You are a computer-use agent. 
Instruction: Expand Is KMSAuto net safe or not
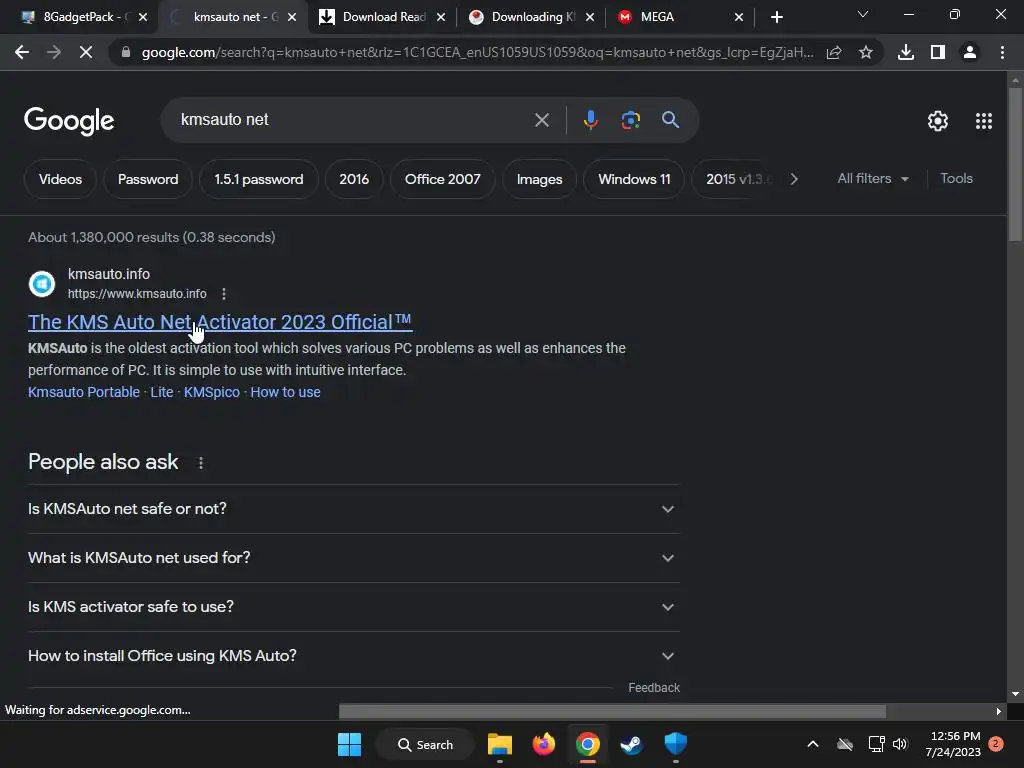click(353, 509)
